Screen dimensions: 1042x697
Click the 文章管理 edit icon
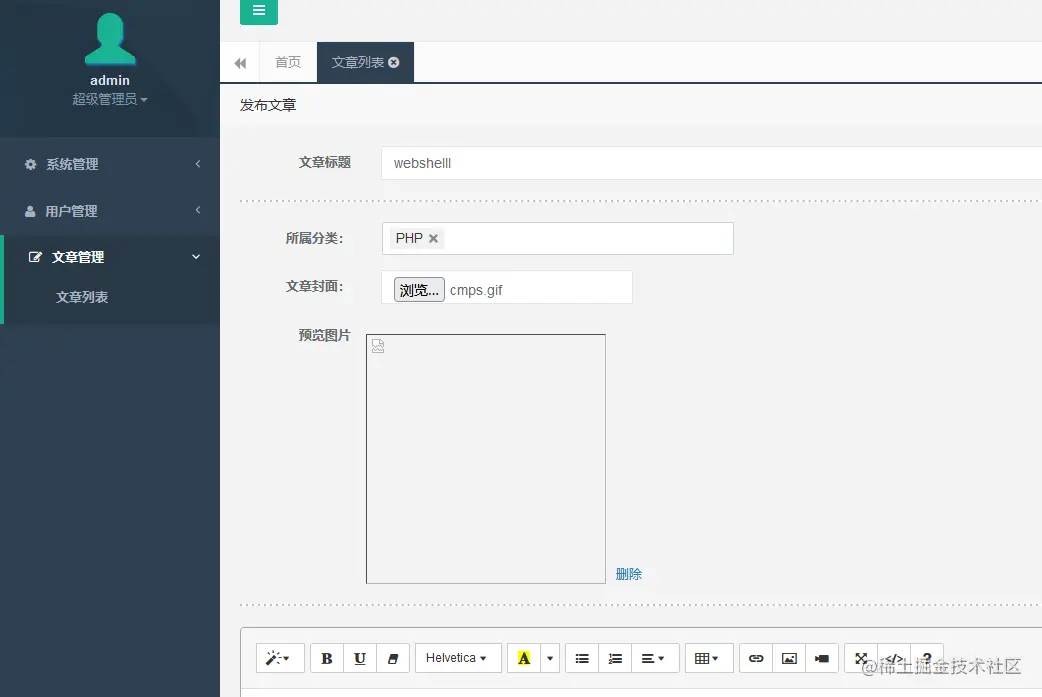tap(35, 257)
